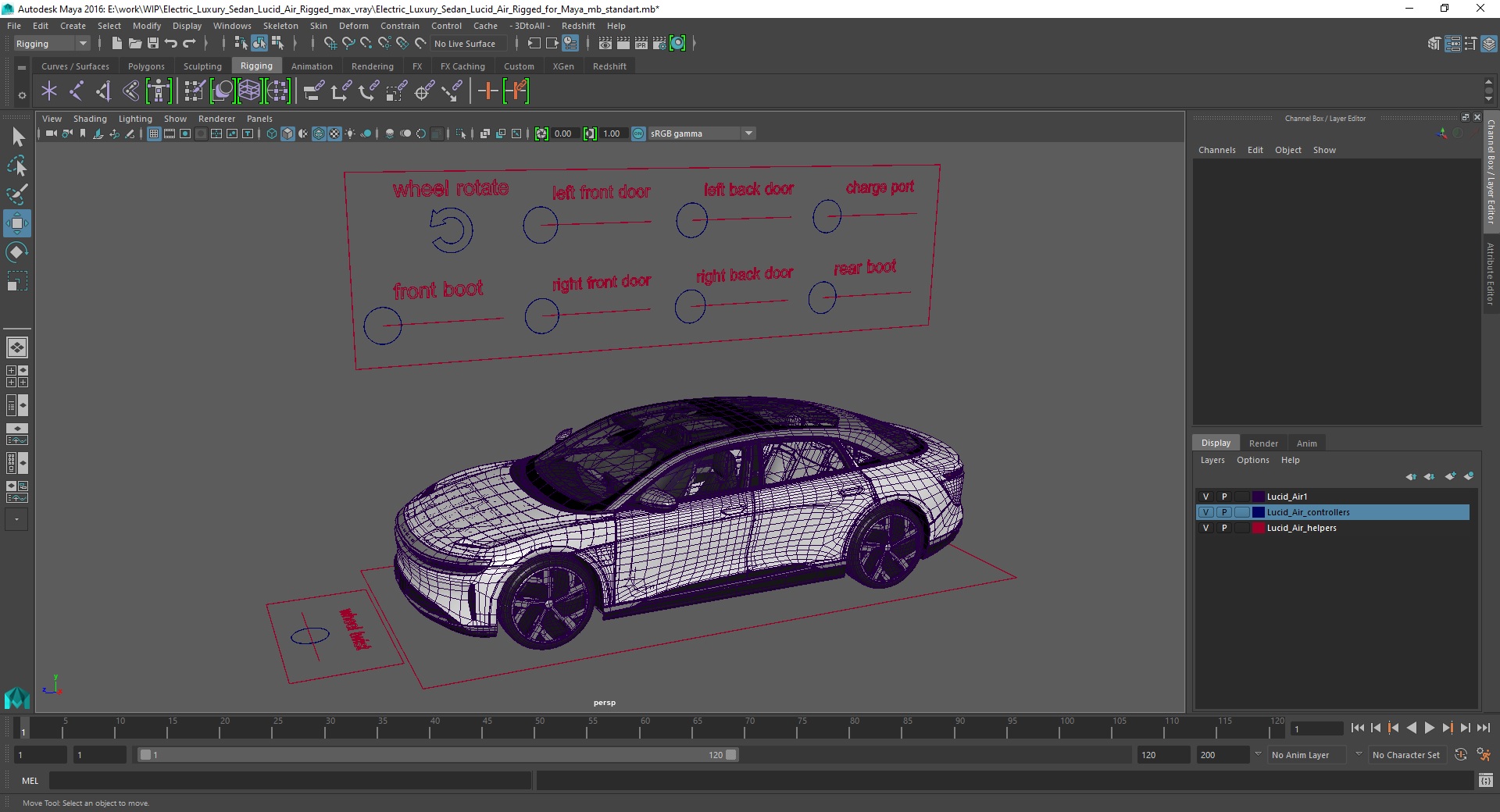Click the Create Joint shelf icon
The width and height of the screenshot is (1500, 812).
77,91
